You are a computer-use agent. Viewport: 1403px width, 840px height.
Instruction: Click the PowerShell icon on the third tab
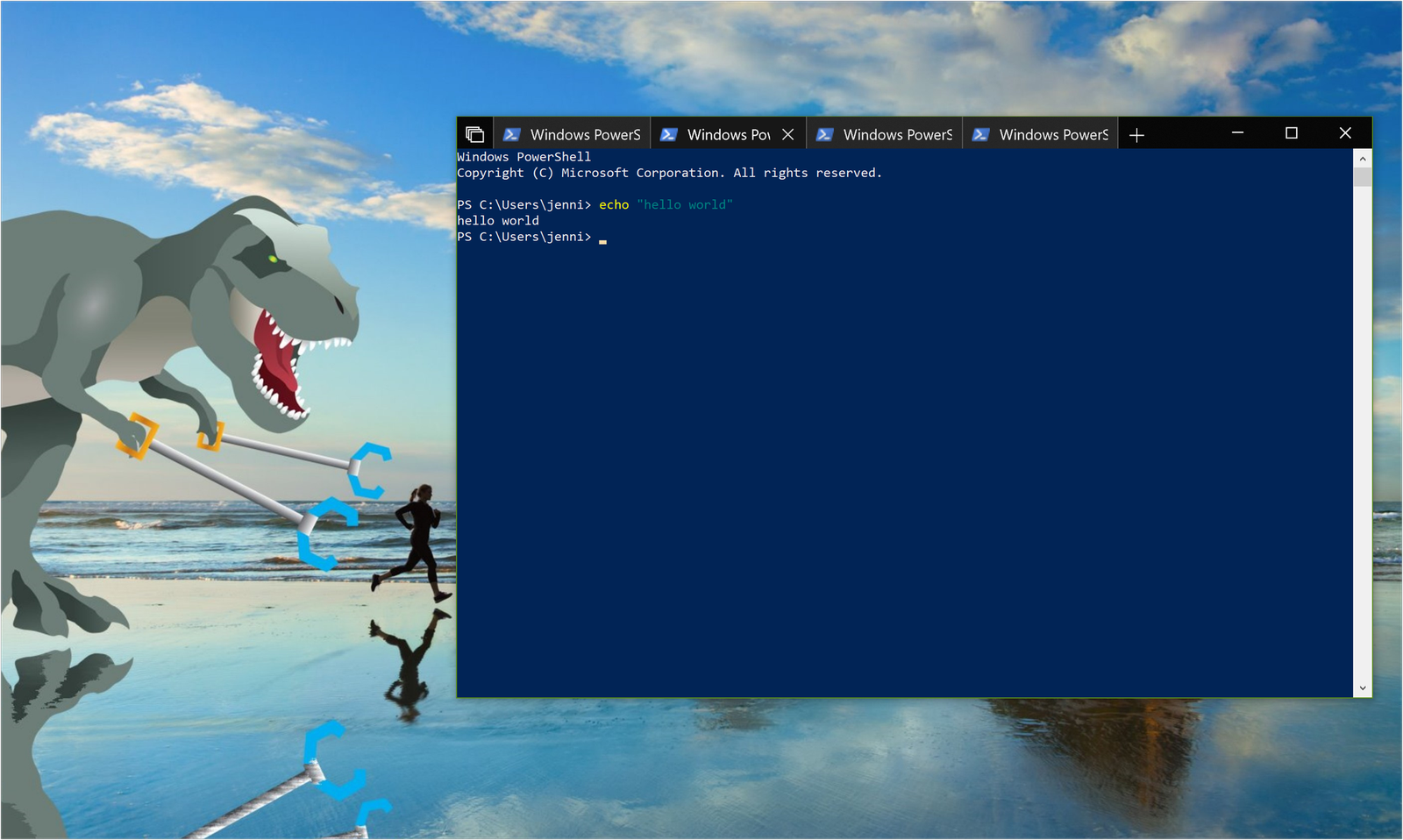tap(824, 134)
